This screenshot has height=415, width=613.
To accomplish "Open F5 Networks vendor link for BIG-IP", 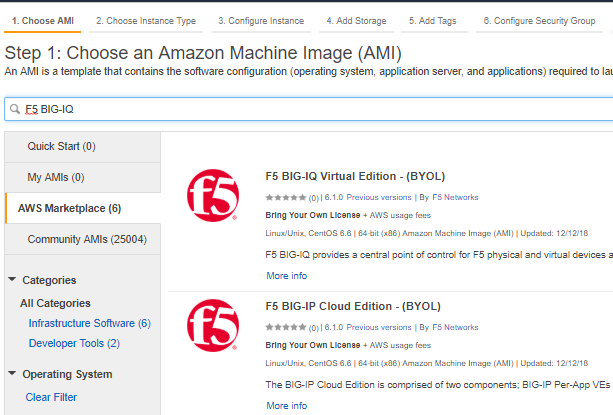I will (455, 327).
